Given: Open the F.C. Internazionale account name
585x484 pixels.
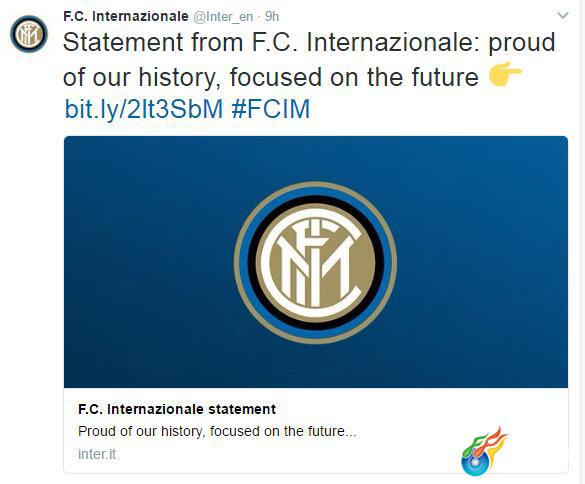Looking at the screenshot, I should 126,16.
